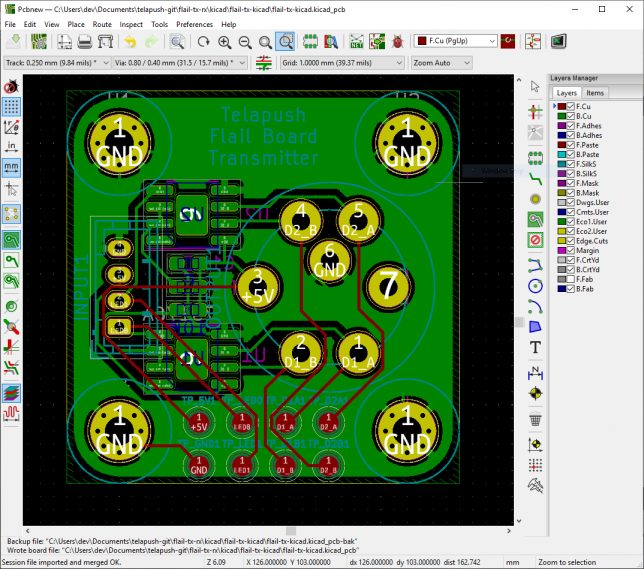Click the Load netlist icon
644x569 pixels.
click(x=356, y=41)
